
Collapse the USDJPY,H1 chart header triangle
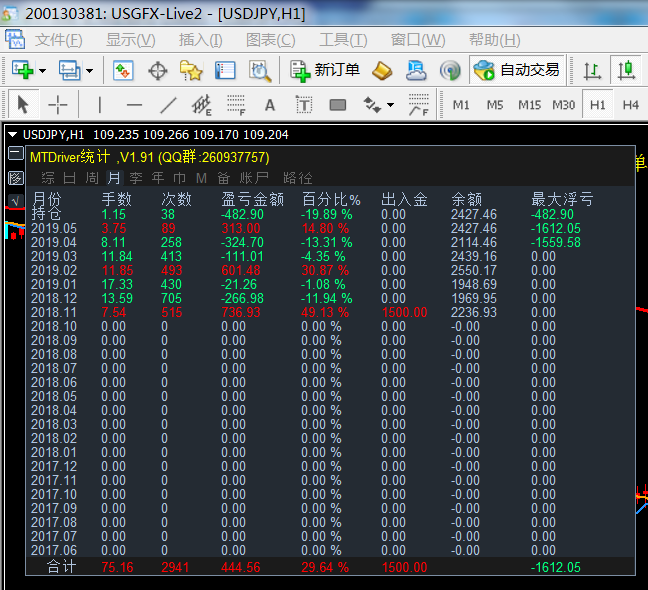click(x=12, y=134)
